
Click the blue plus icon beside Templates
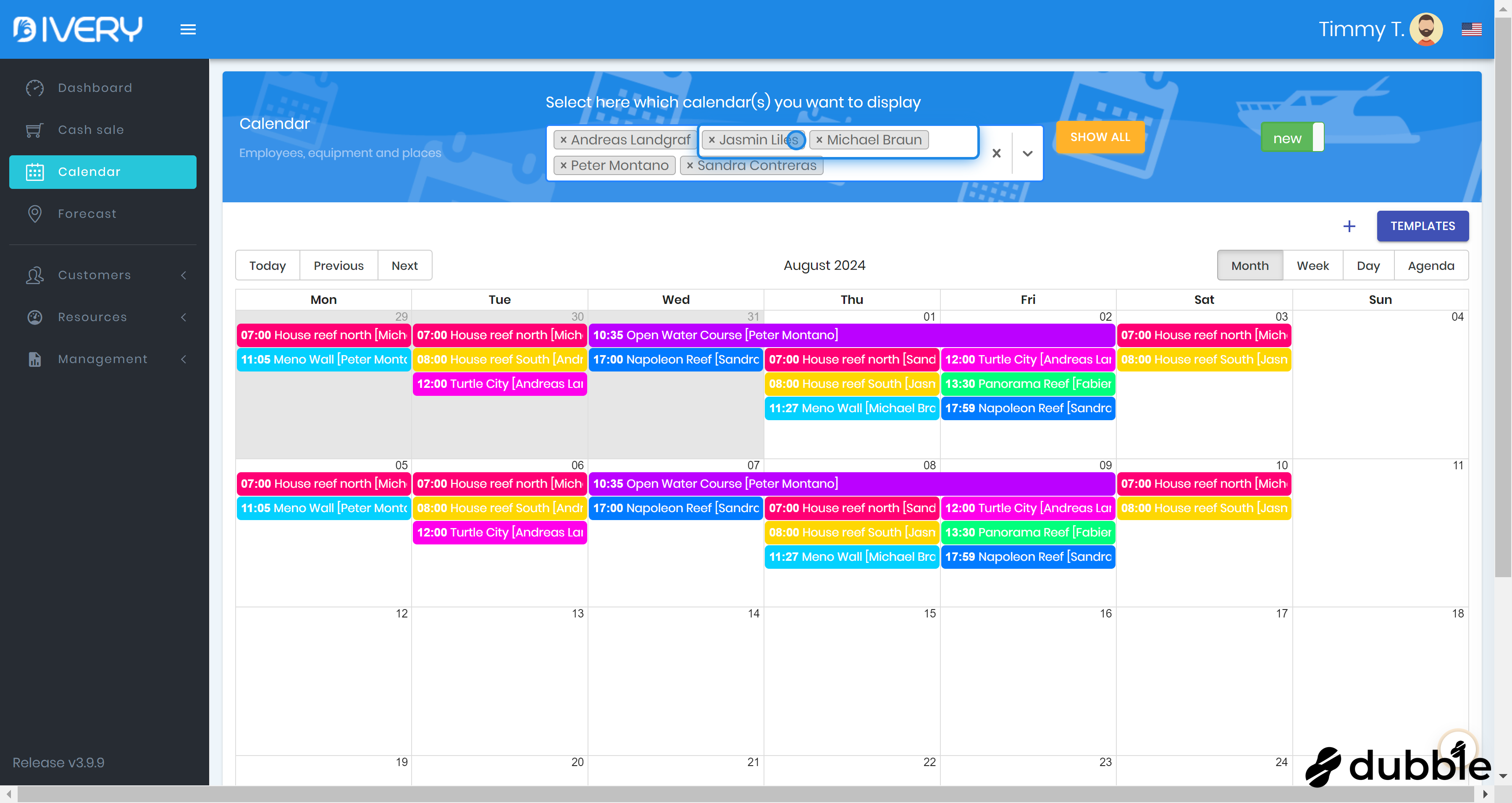click(1349, 226)
